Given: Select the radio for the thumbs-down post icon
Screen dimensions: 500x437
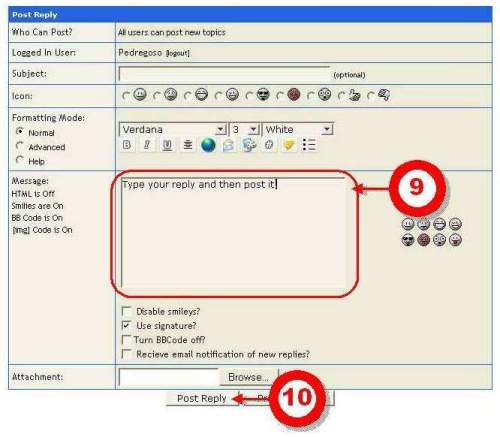Looking at the screenshot, I should pyautogui.click(x=370, y=96).
